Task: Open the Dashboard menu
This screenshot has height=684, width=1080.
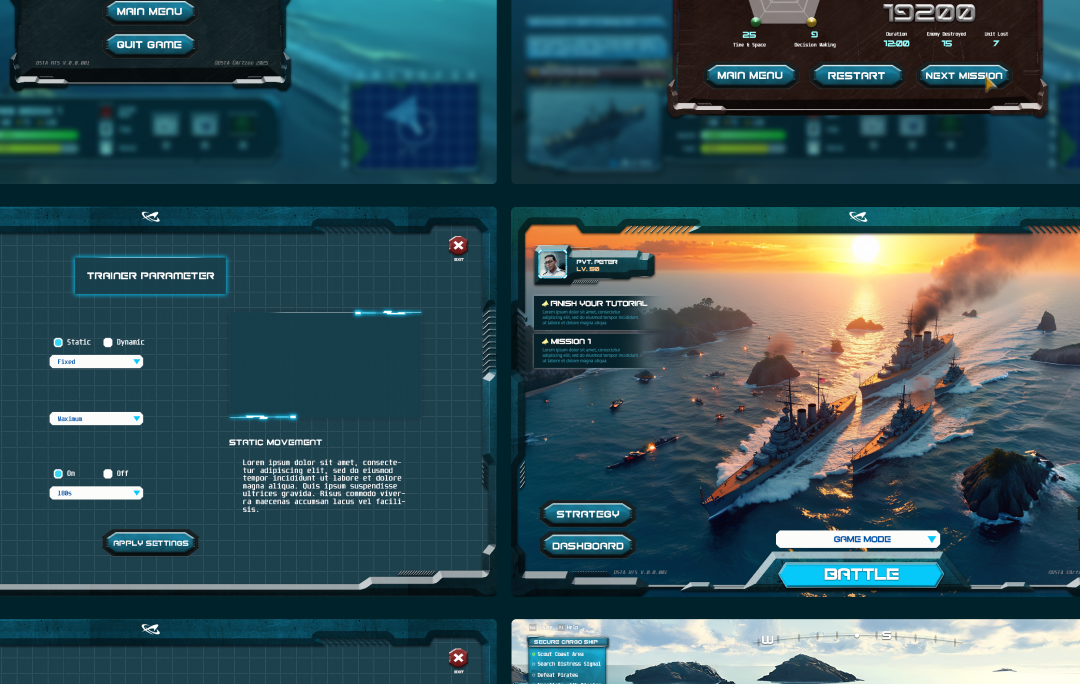Action: pos(588,546)
